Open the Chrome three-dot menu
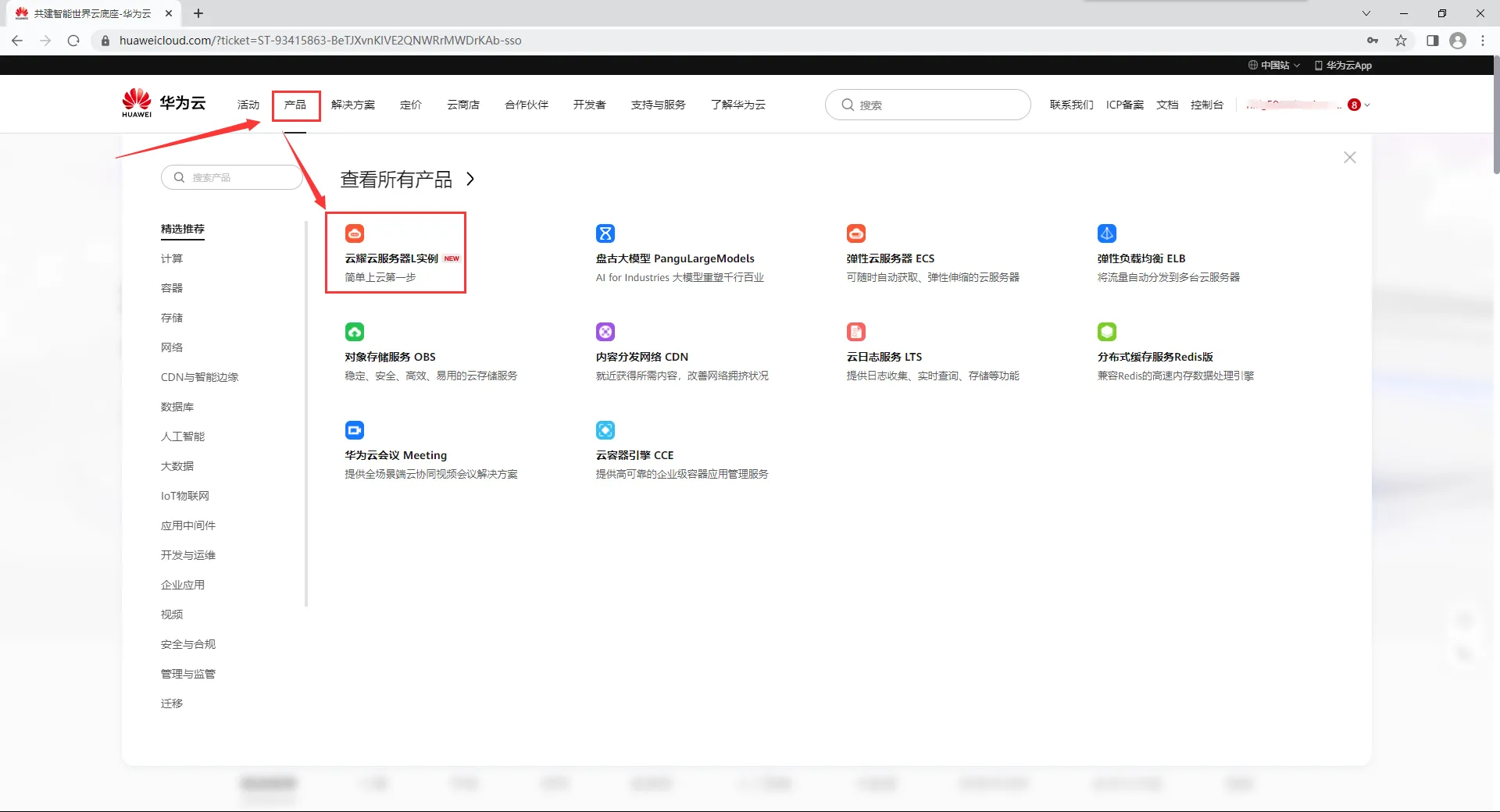This screenshot has height=812, width=1500. pos(1483,41)
